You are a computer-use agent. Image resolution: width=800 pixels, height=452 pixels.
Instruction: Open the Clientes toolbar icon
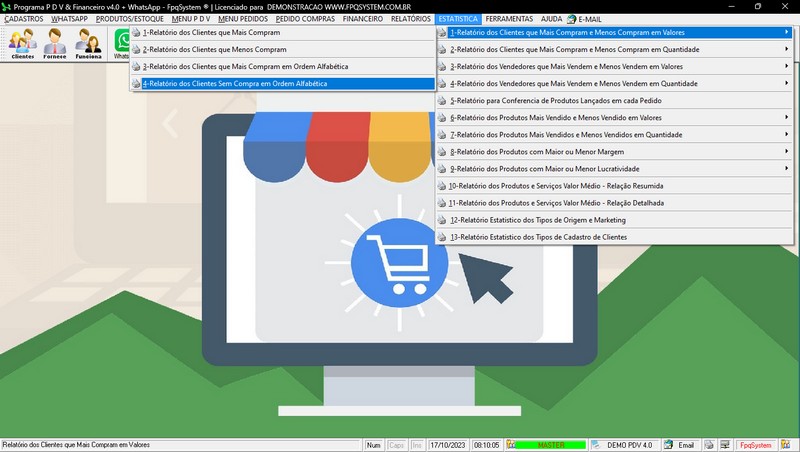coord(22,43)
